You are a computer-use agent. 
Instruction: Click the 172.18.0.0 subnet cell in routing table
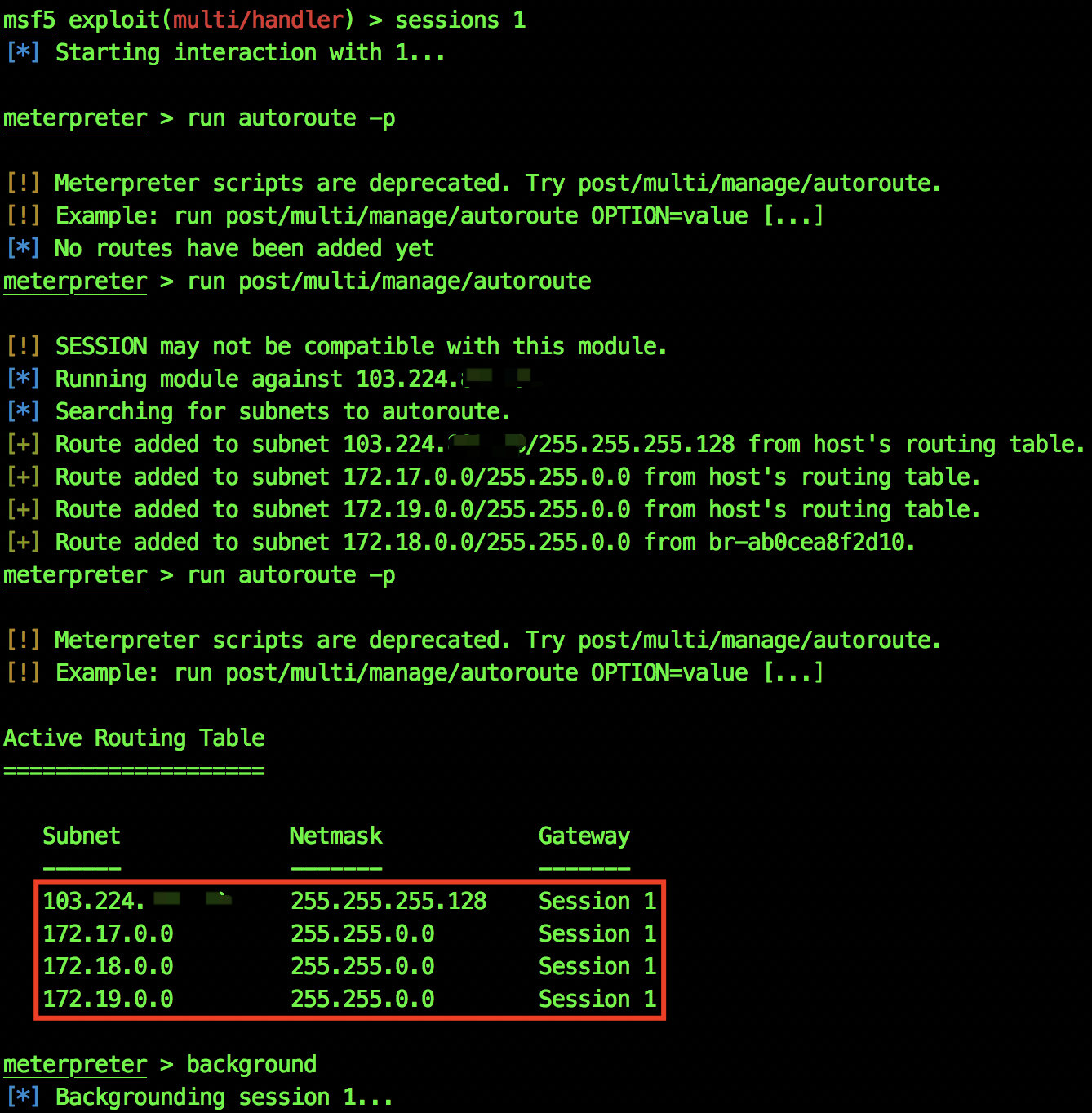(x=108, y=966)
